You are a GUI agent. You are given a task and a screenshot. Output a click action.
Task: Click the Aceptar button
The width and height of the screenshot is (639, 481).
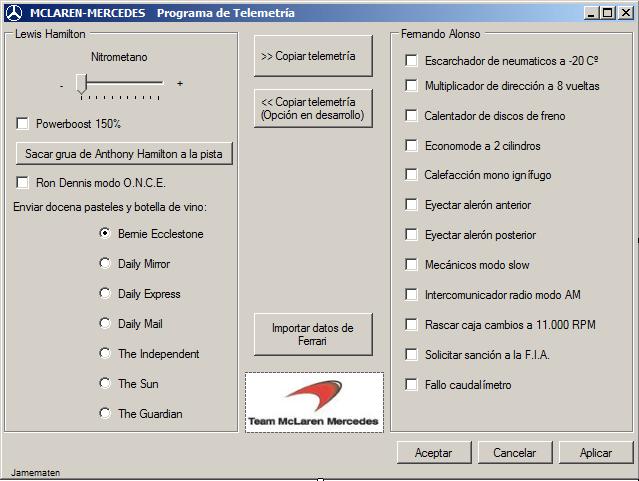(433, 453)
